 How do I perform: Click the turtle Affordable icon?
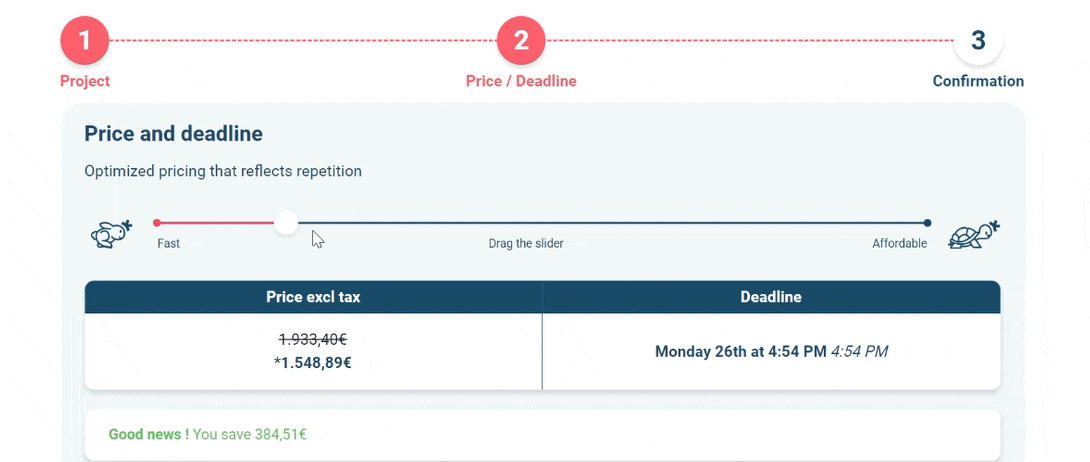974,234
